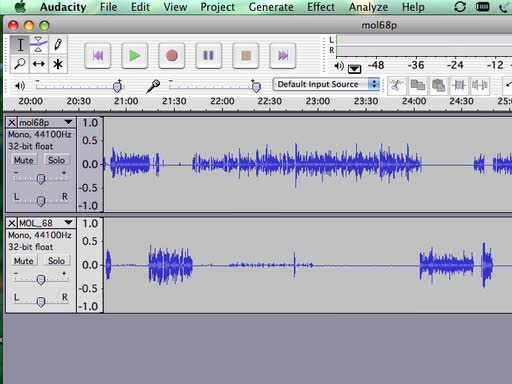Viewport: 512px width, 384px height.
Task: Open Default Input Source dropdown
Action: (326, 84)
